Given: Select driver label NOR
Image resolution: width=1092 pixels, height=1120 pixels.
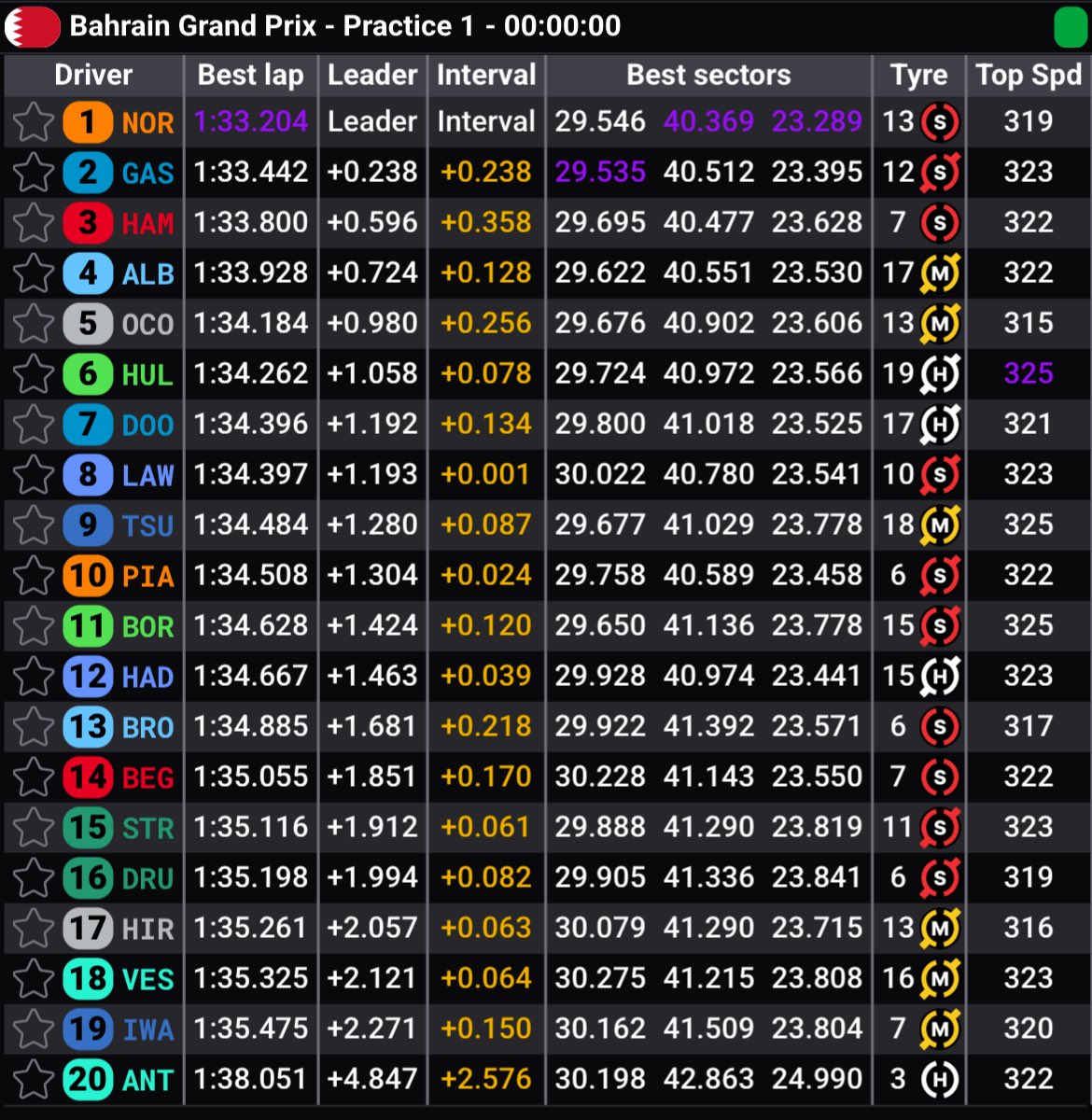Looking at the screenshot, I should pyautogui.click(x=147, y=122).
